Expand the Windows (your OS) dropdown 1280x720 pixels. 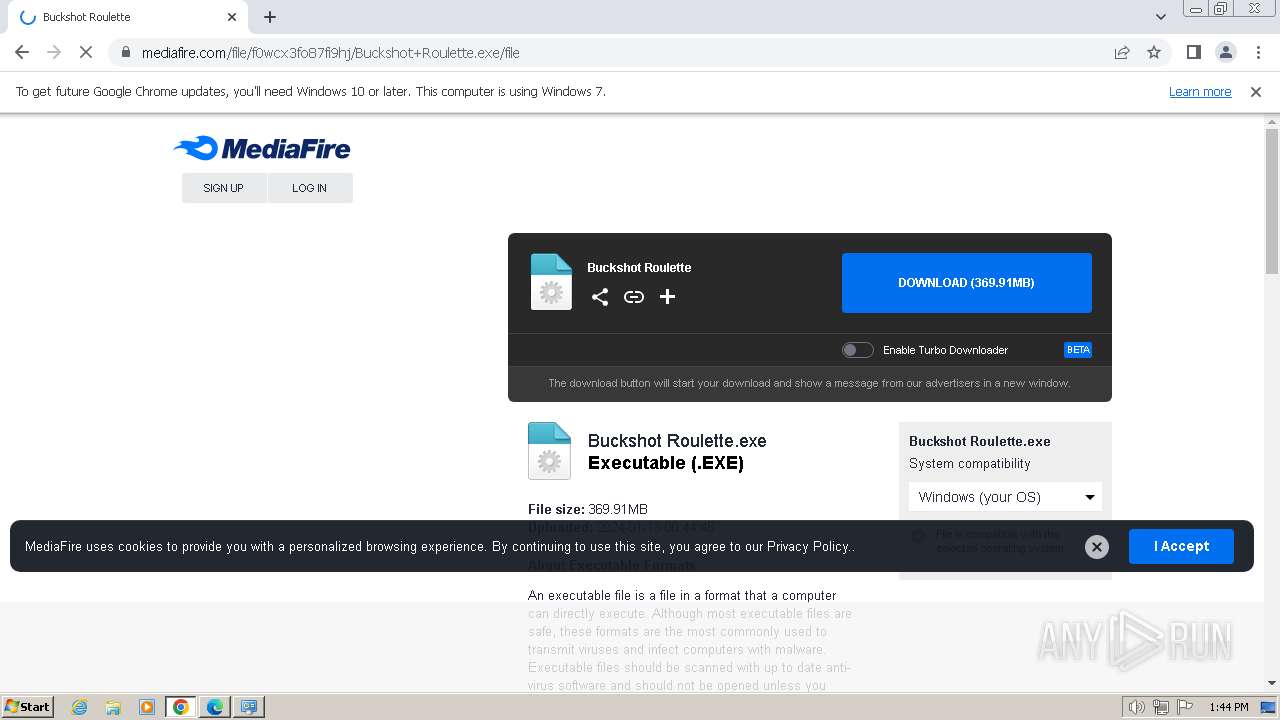[1006, 497]
